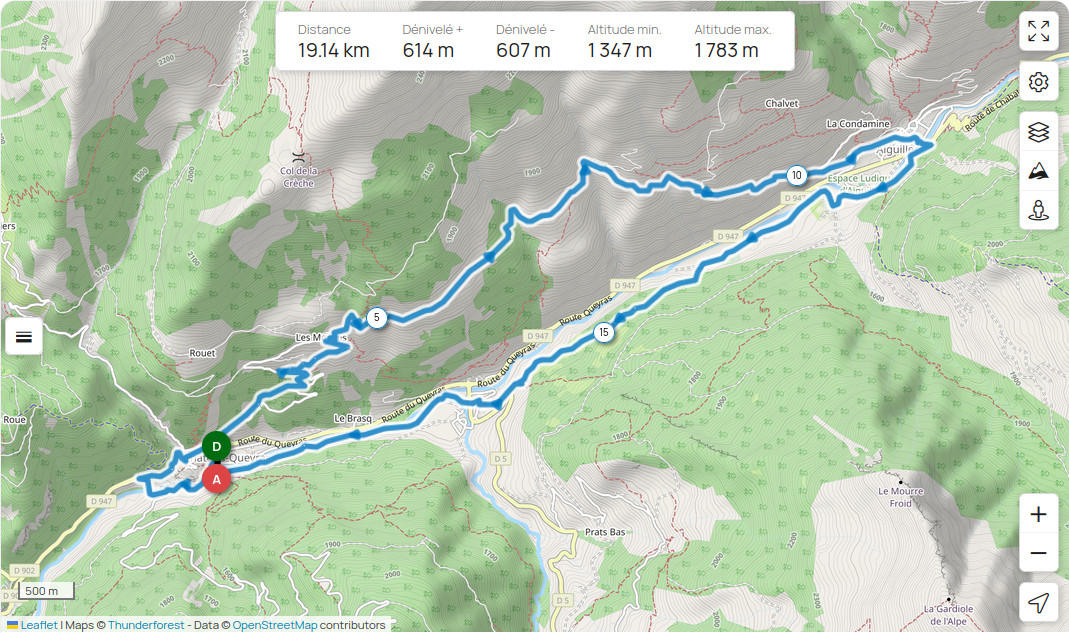Center map on my location arrow
Viewport: 1069px width, 633px height.
pyautogui.click(x=1038, y=602)
